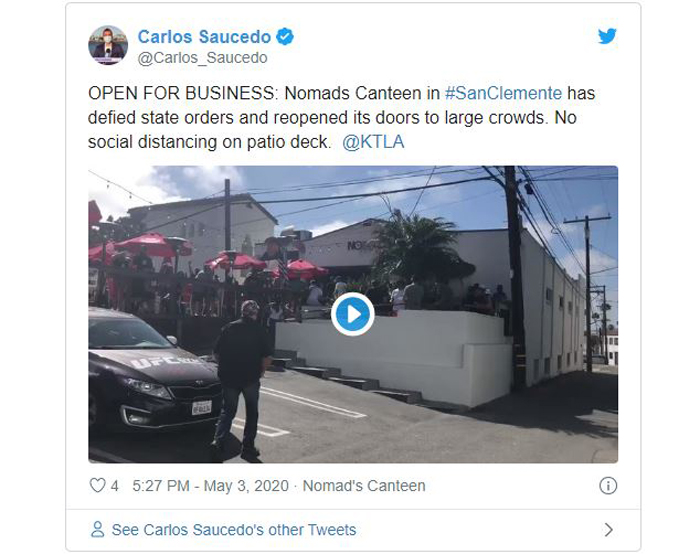Click the like count number 4
Viewport: 700px width, 554px height.
115,486
